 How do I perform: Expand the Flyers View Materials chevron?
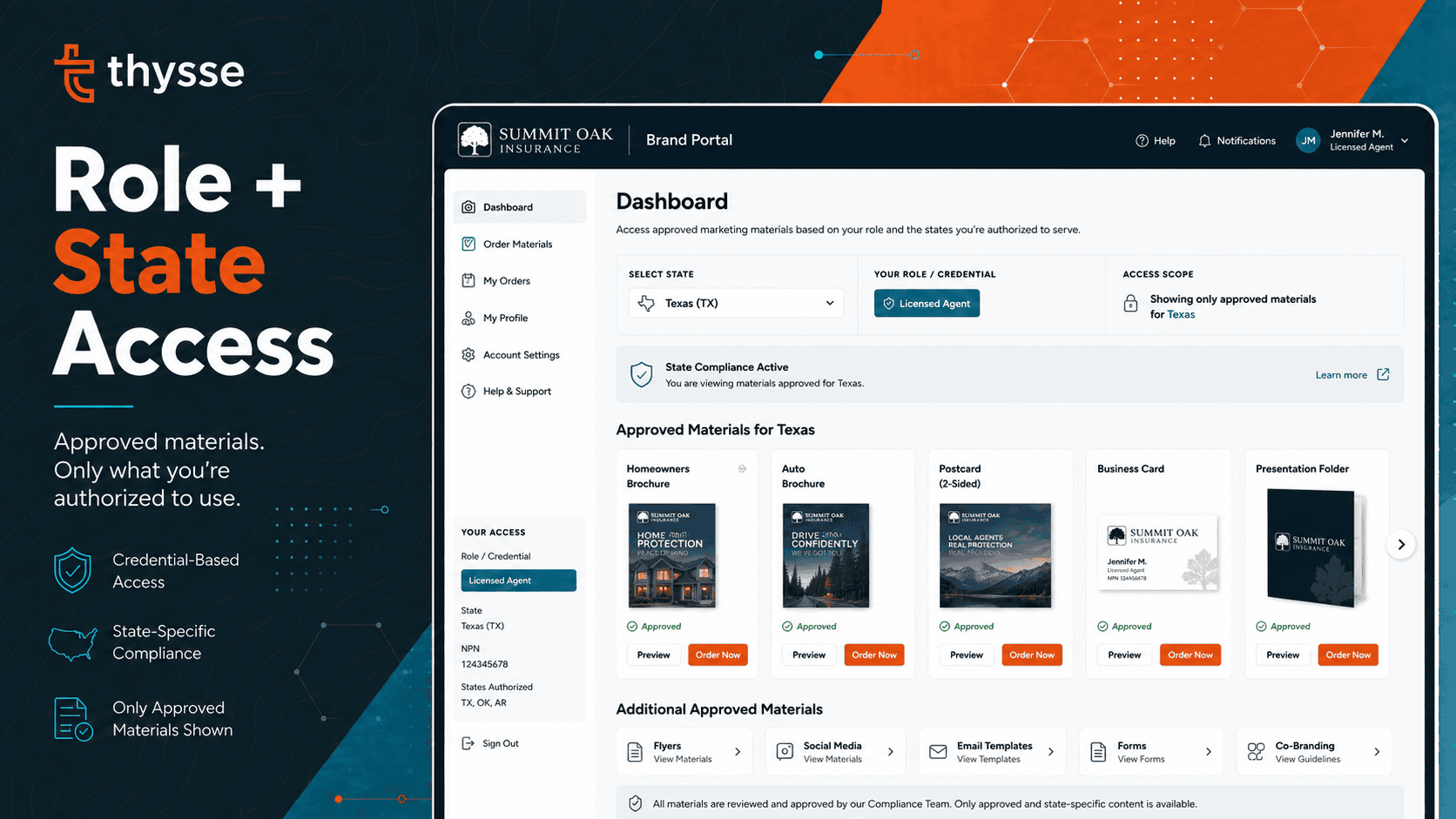738,752
